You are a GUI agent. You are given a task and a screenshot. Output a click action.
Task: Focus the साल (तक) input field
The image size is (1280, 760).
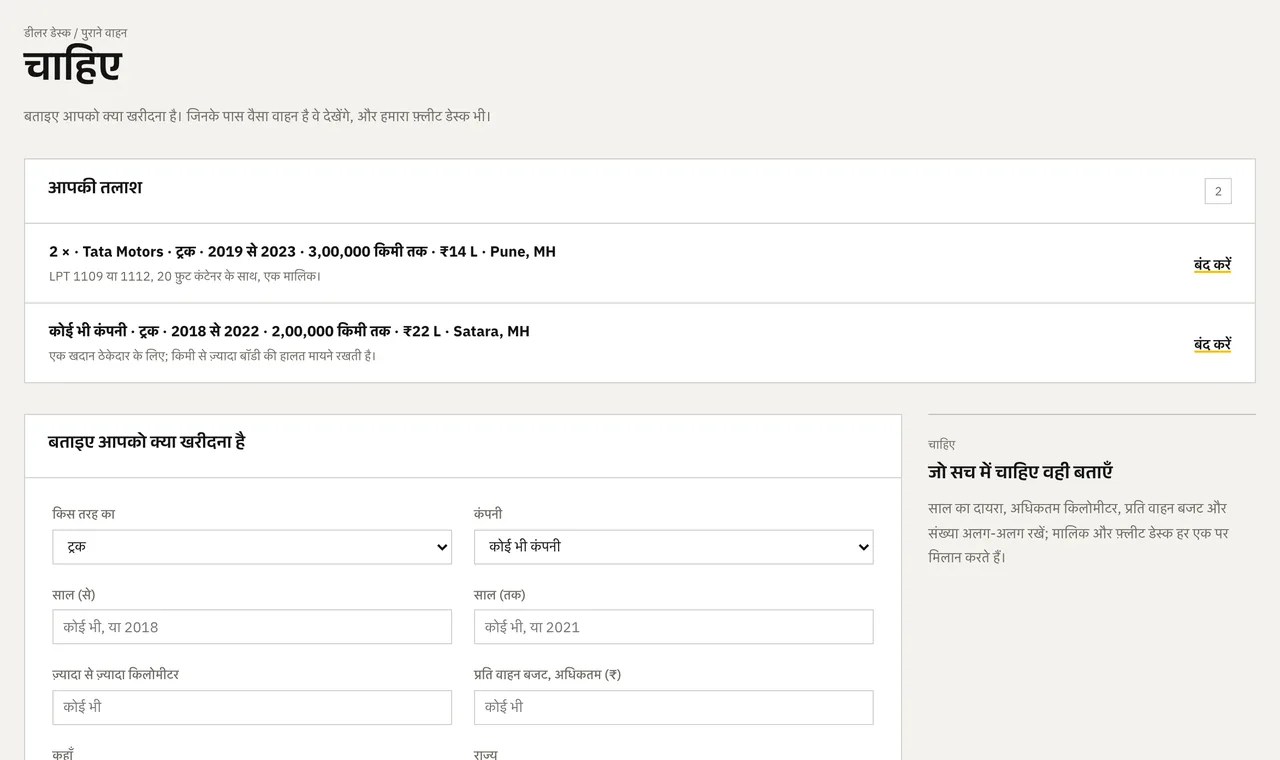673,627
